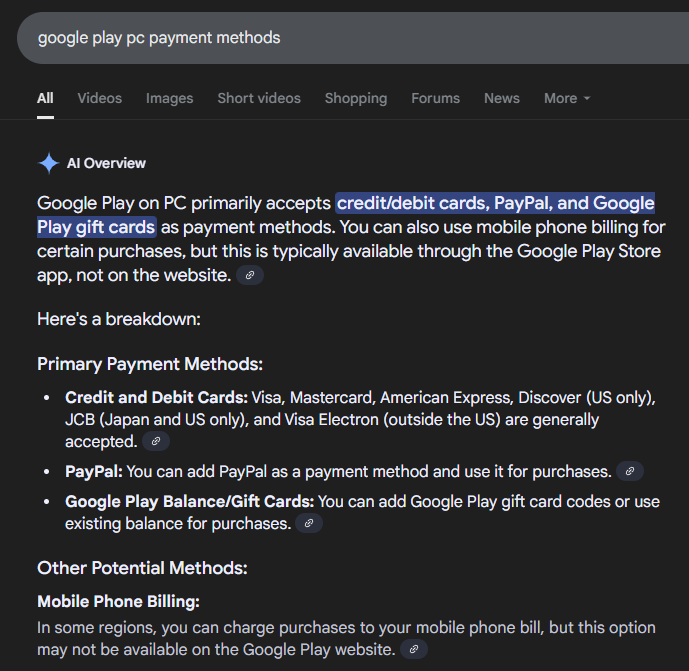Screen dimensions: 689x671
Task: Open the Short videos tab
Action: tap(259, 98)
